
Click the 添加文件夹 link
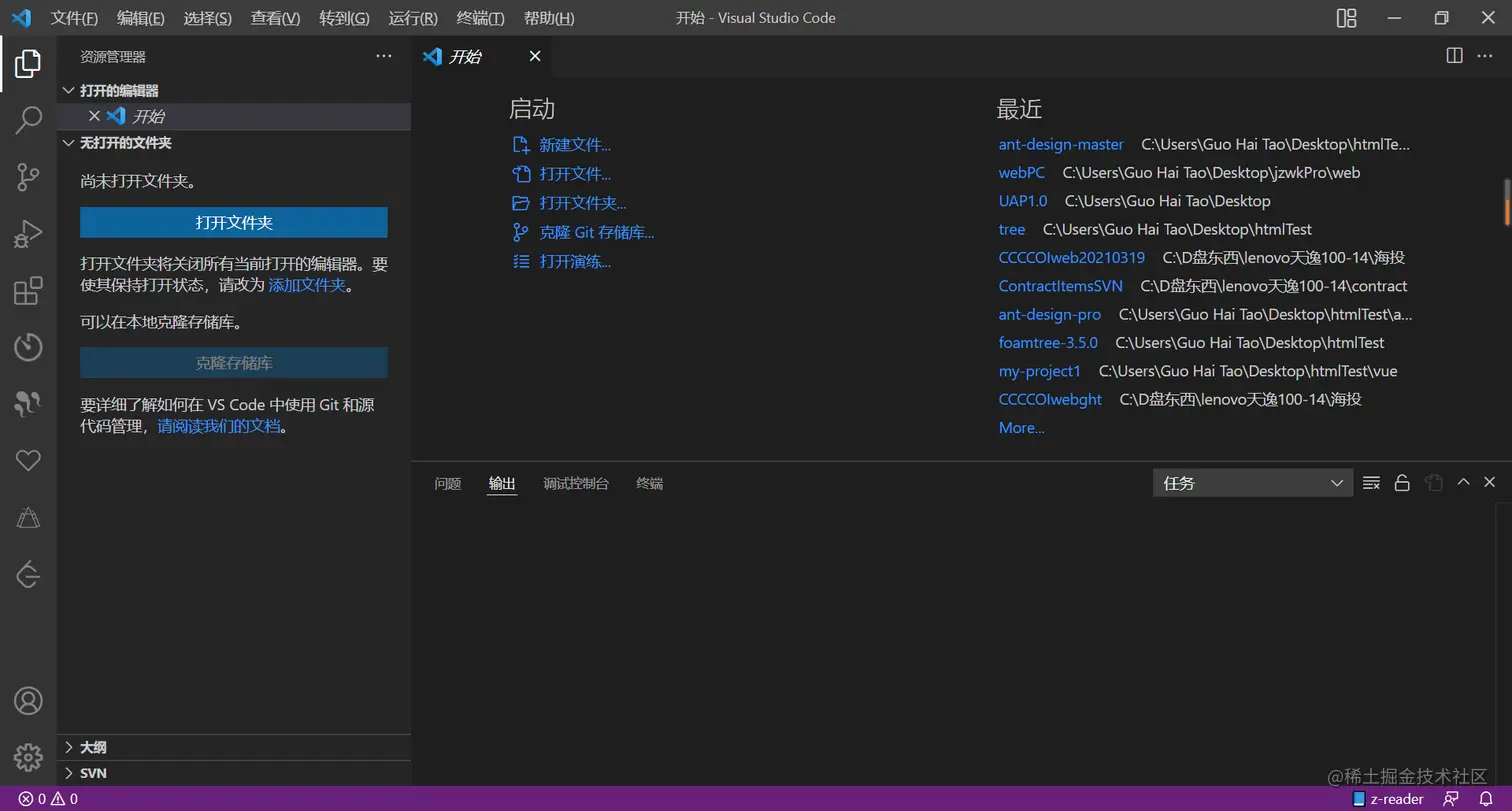point(307,285)
